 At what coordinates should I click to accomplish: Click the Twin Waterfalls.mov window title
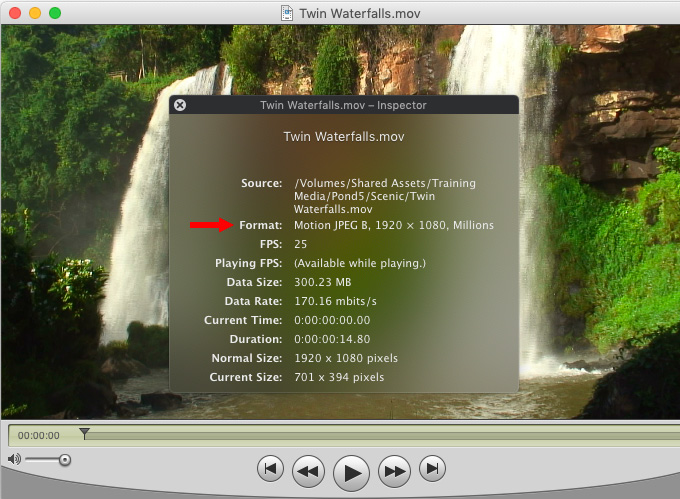(x=360, y=13)
